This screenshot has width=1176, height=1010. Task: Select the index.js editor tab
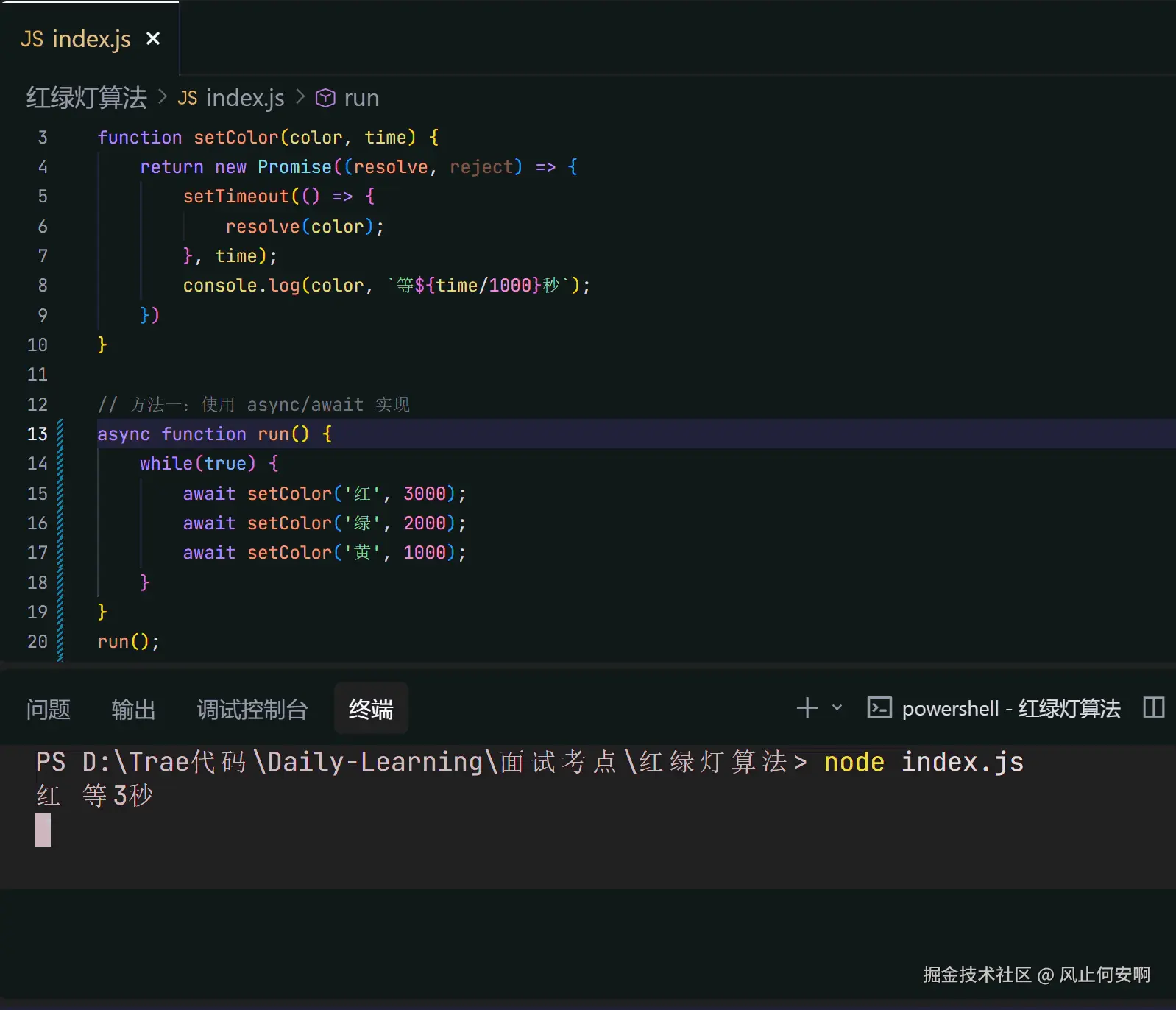coord(89,38)
